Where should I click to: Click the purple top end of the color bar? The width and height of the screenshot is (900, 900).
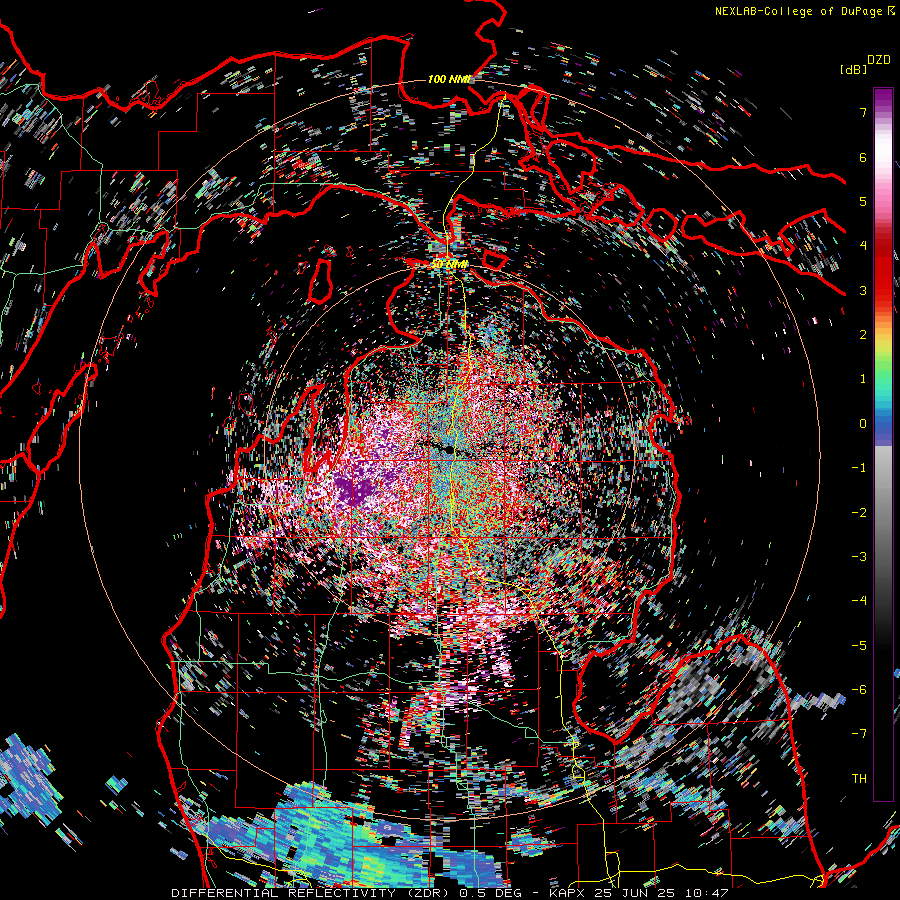pos(883,96)
